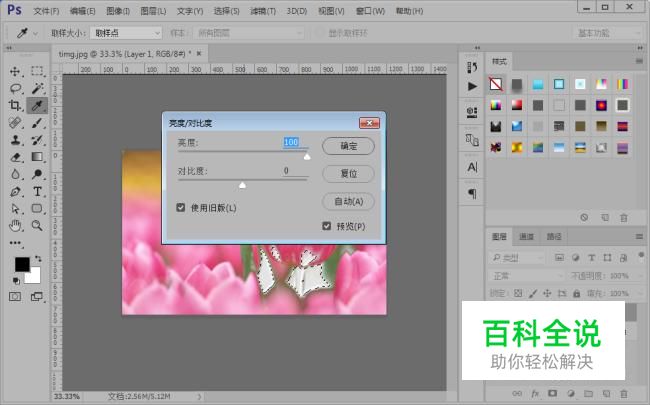
Task: Toggle the 预览(P) checkbox
Action: pos(327,226)
